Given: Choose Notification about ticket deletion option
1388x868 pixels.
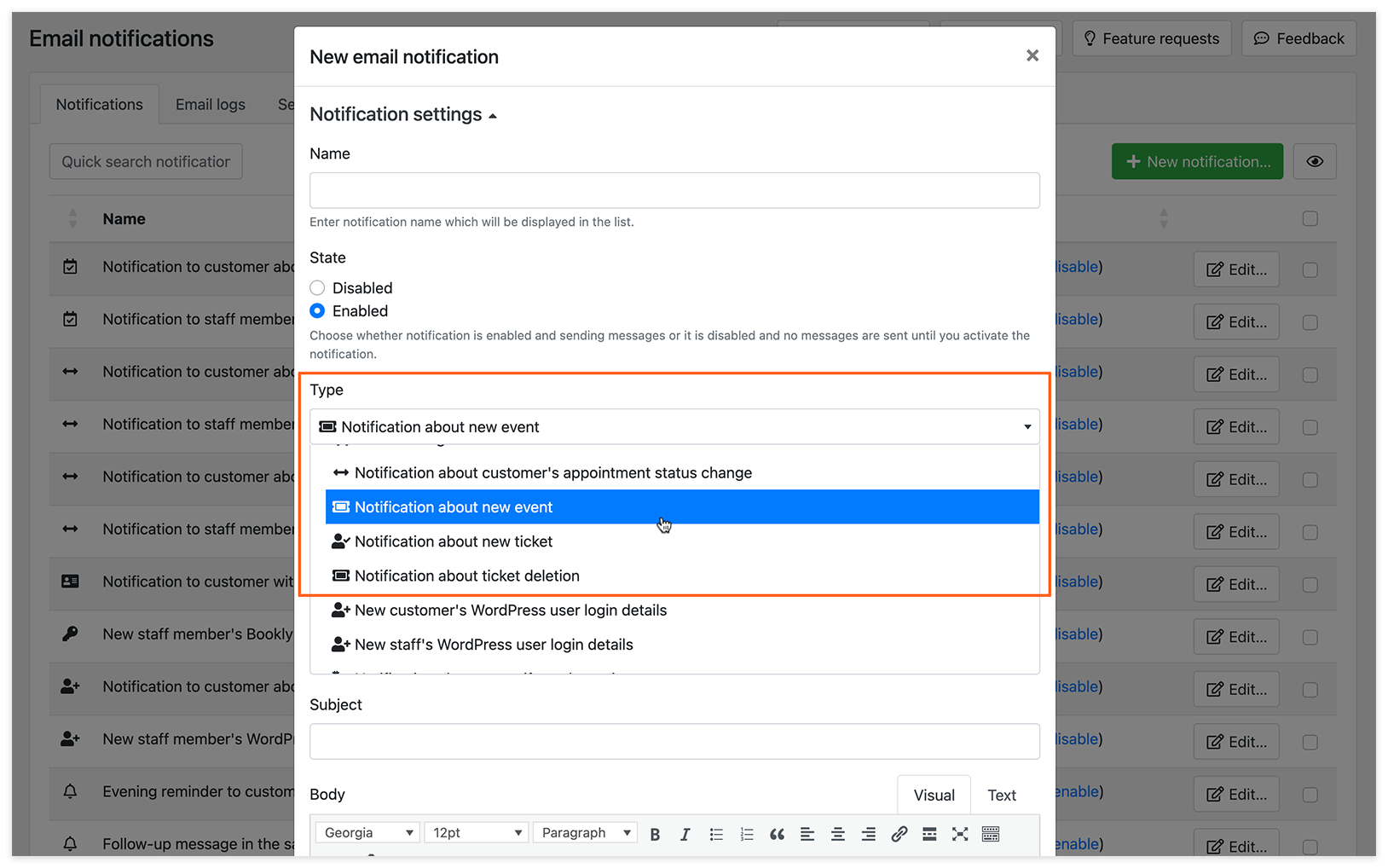Looking at the screenshot, I should pos(682,576).
